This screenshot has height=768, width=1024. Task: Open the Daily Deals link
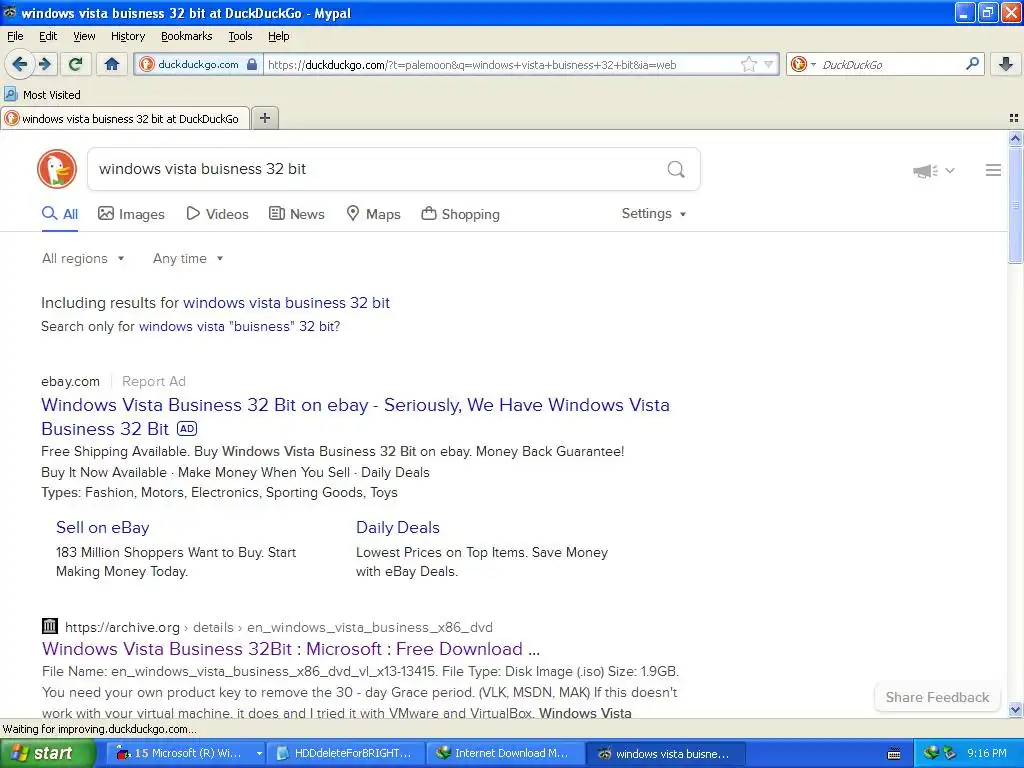[398, 528]
